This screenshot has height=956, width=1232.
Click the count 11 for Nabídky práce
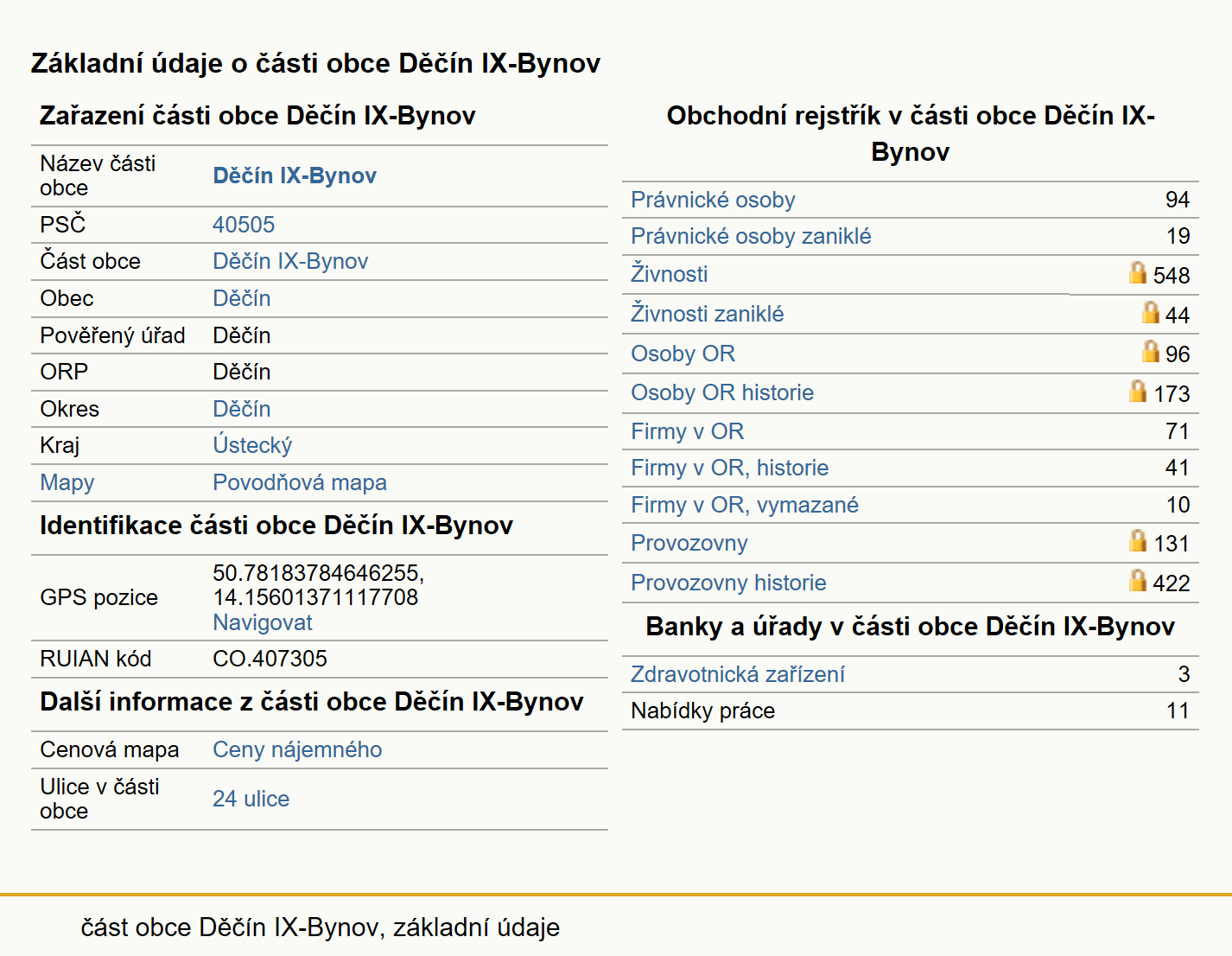pos(1178,711)
